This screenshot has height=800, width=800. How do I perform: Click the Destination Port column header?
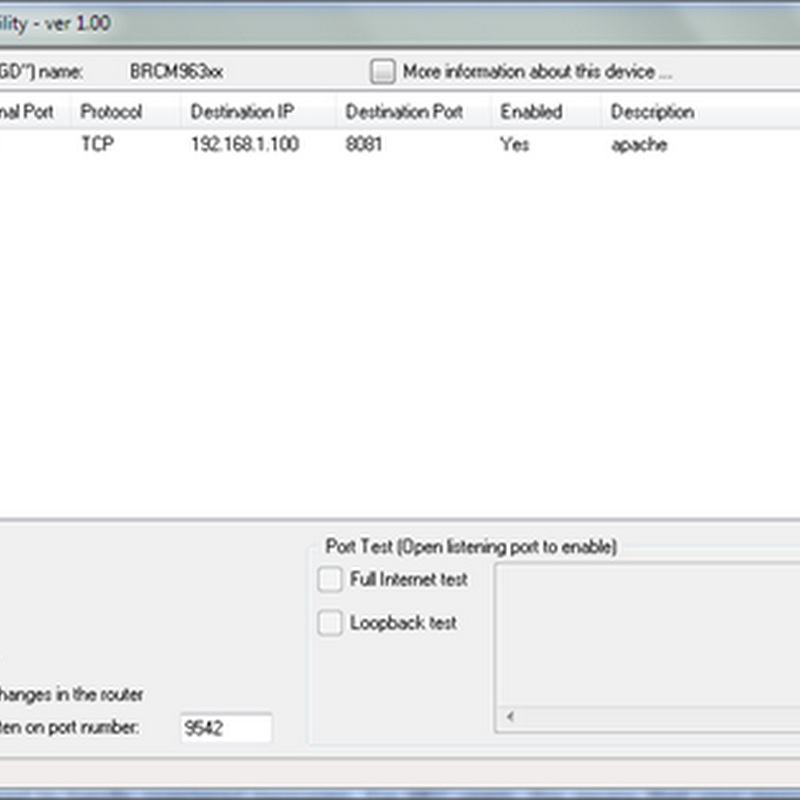point(405,112)
